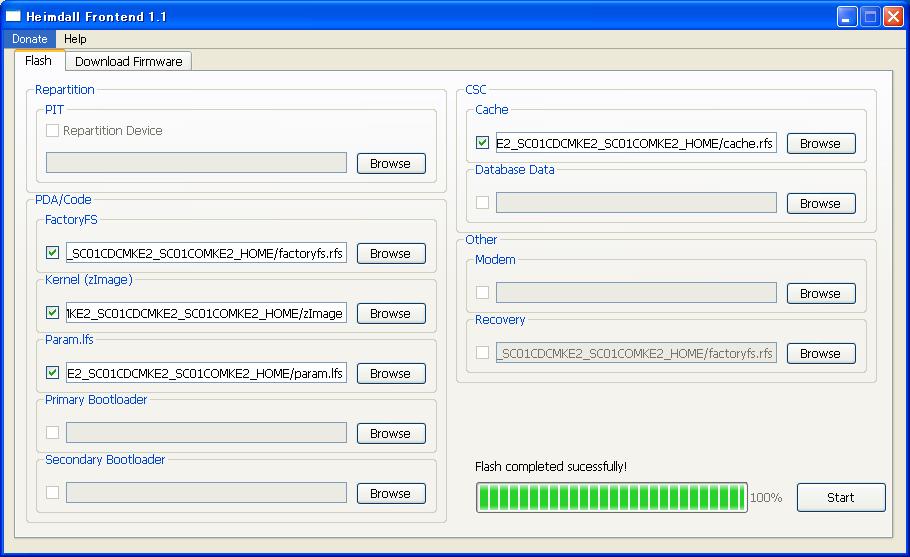This screenshot has height=557, width=910.
Task: Switch to the Download Firmware tab
Action: tap(128, 62)
